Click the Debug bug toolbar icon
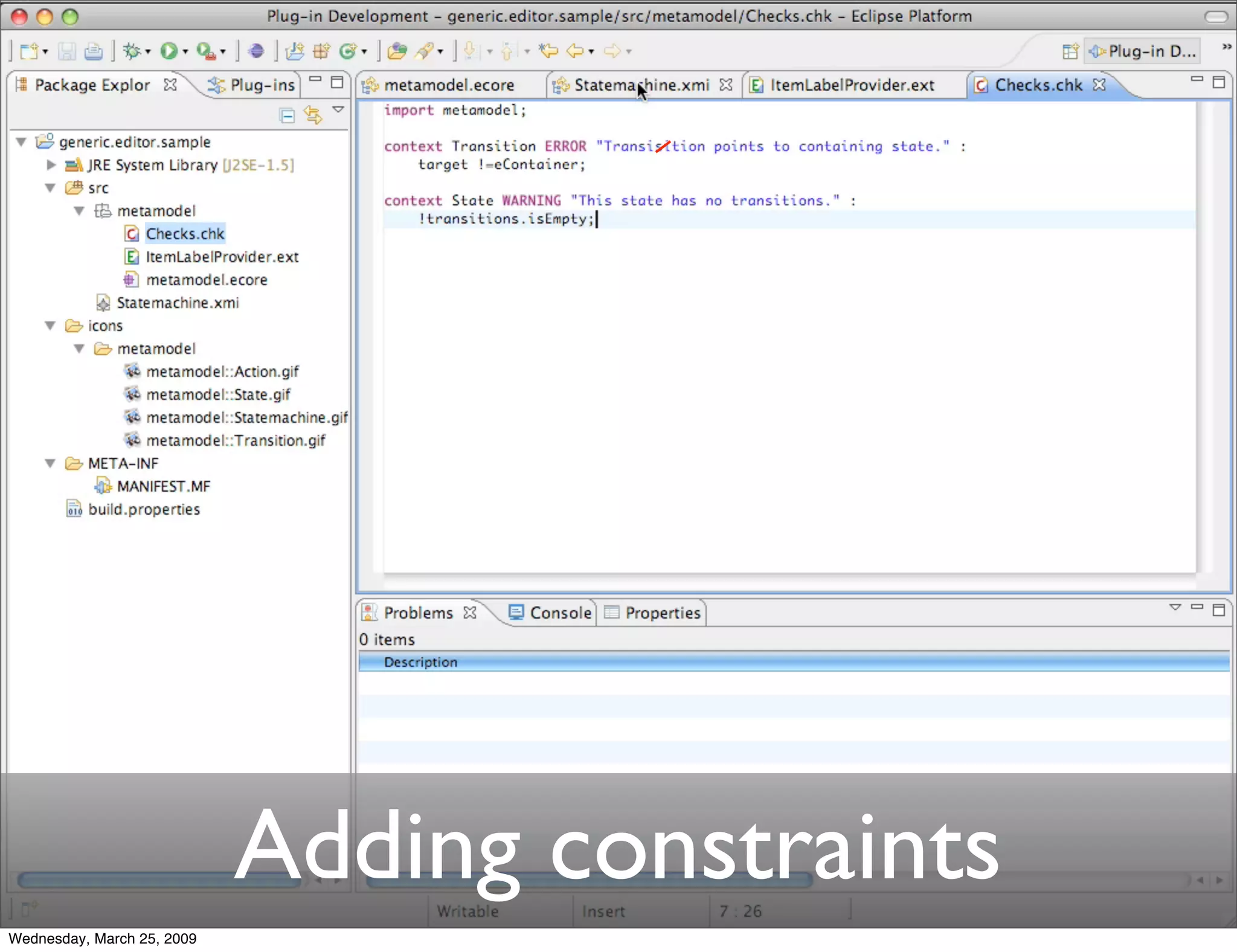 click(x=132, y=51)
